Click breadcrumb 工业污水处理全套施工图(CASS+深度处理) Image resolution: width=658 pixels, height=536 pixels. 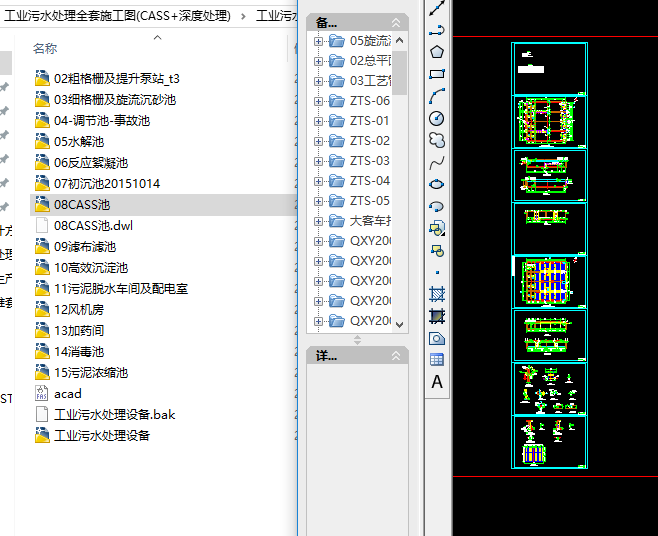tap(117, 16)
